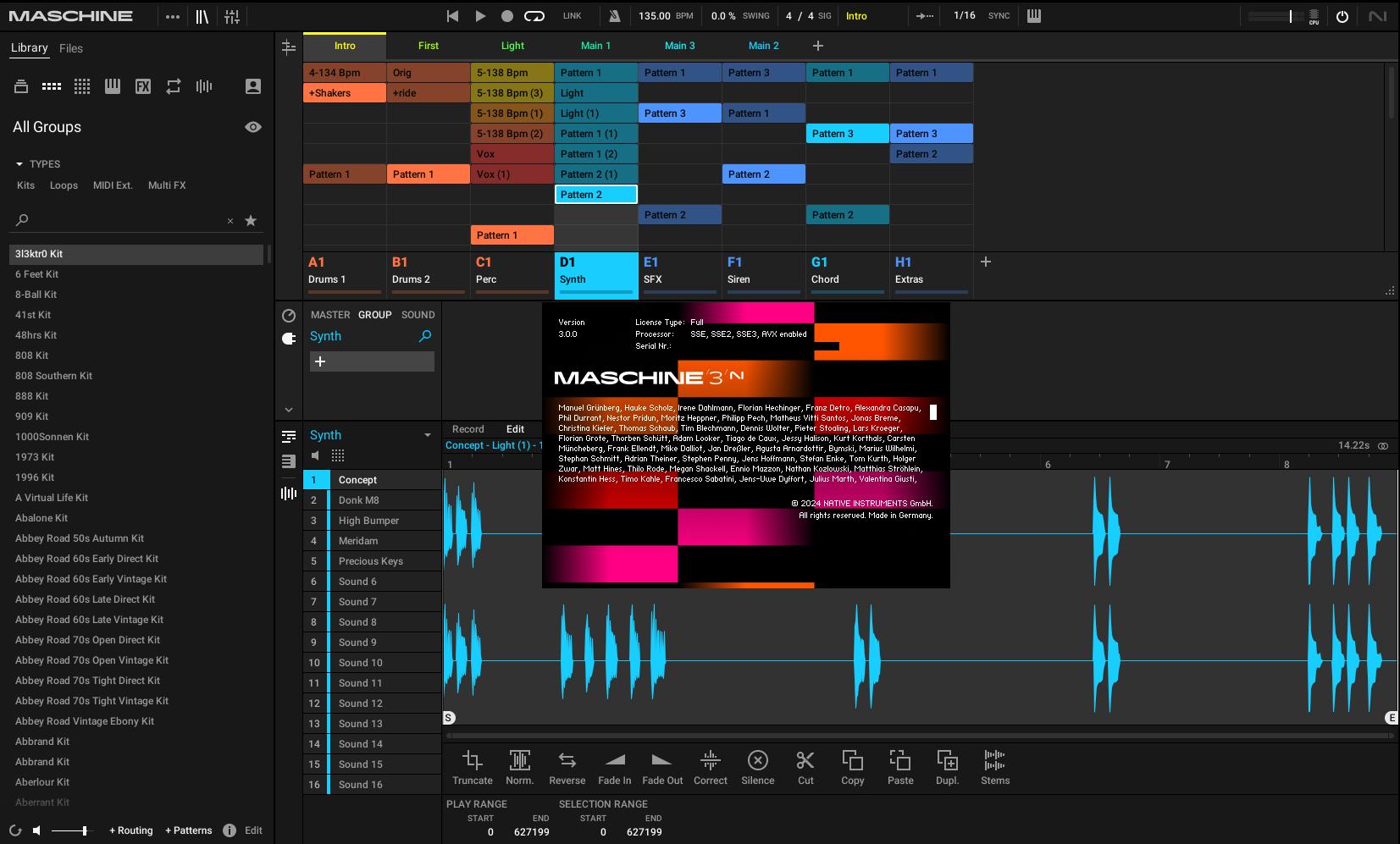Click the + Routing button
The width and height of the screenshot is (1400, 844).
(x=130, y=830)
